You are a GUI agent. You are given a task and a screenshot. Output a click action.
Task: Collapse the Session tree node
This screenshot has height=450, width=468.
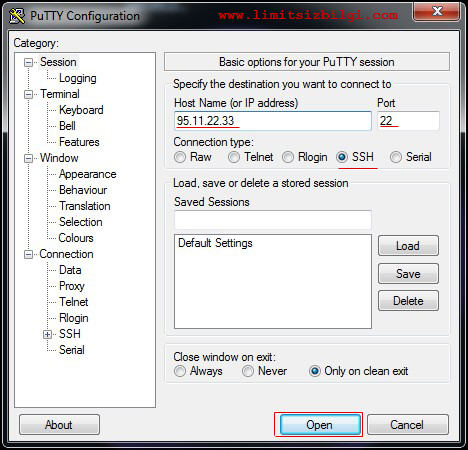tap(29, 62)
